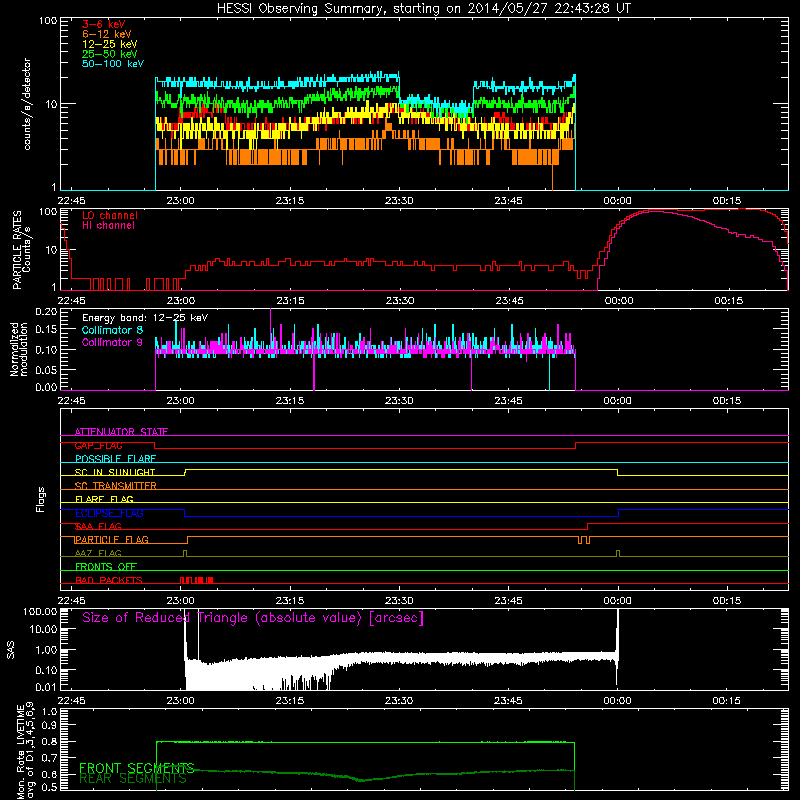Click the SAA_FLAG label

[x=98, y=526]
